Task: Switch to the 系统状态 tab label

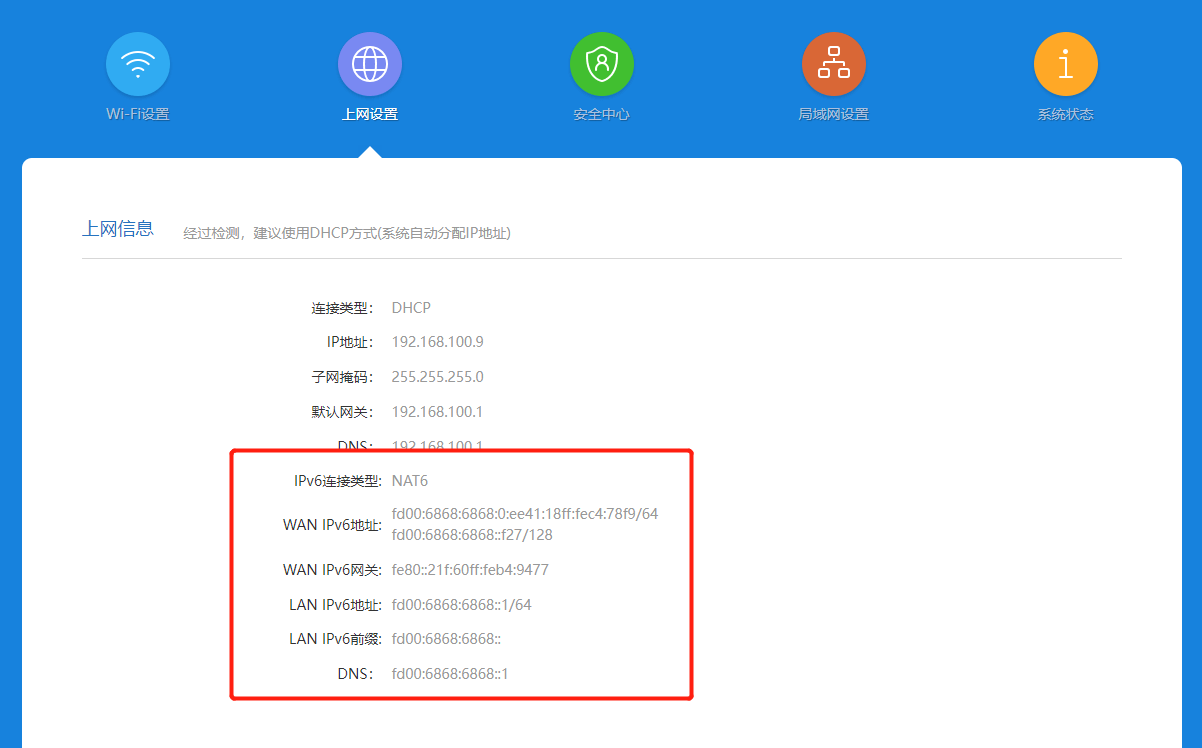Action: coord(1065,114)
